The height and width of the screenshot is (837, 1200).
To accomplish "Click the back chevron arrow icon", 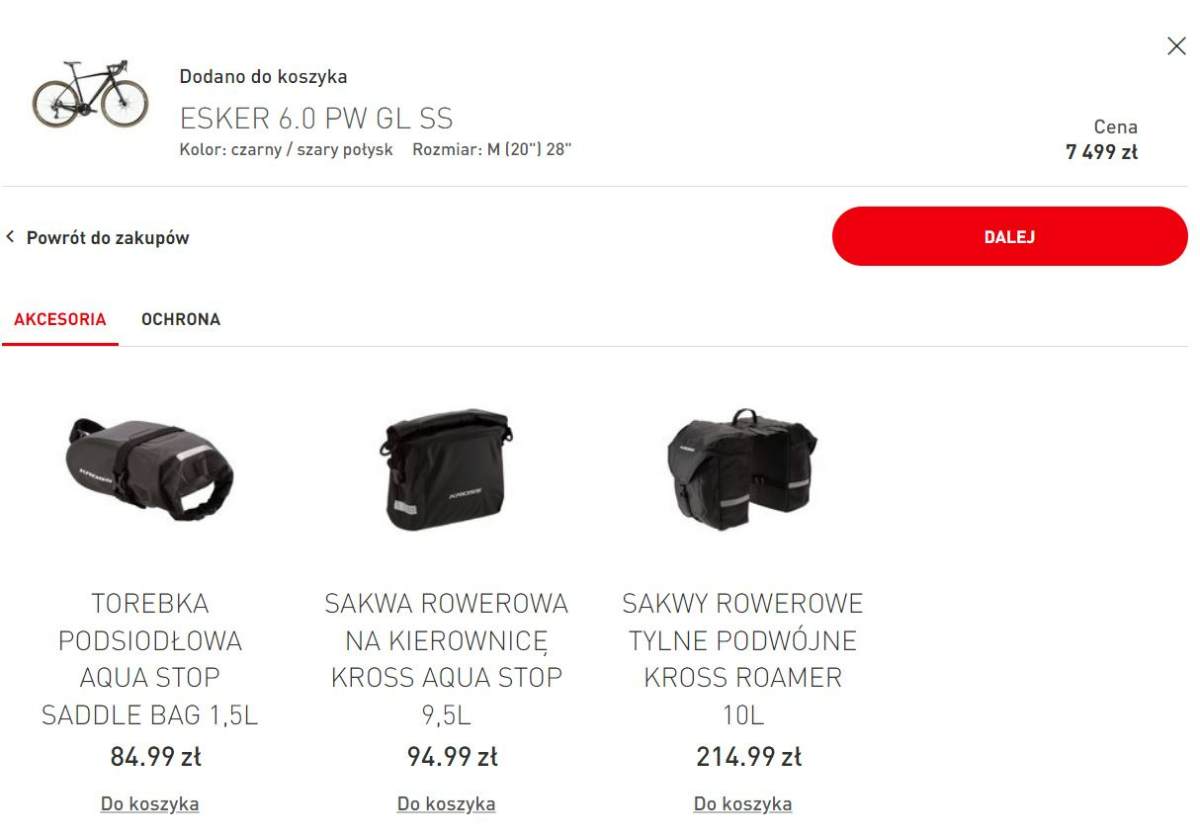I will [x=10, y=237].
